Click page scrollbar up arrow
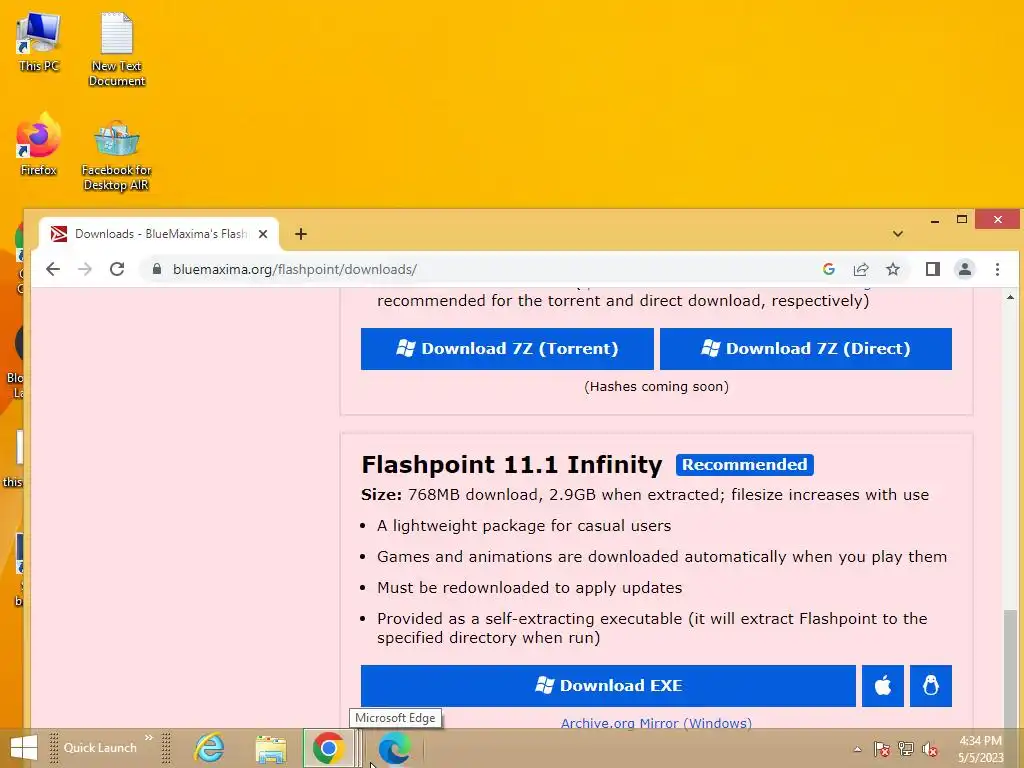Image resolution: width=1024 pixels, height=768 pixels. (1011, 297)
